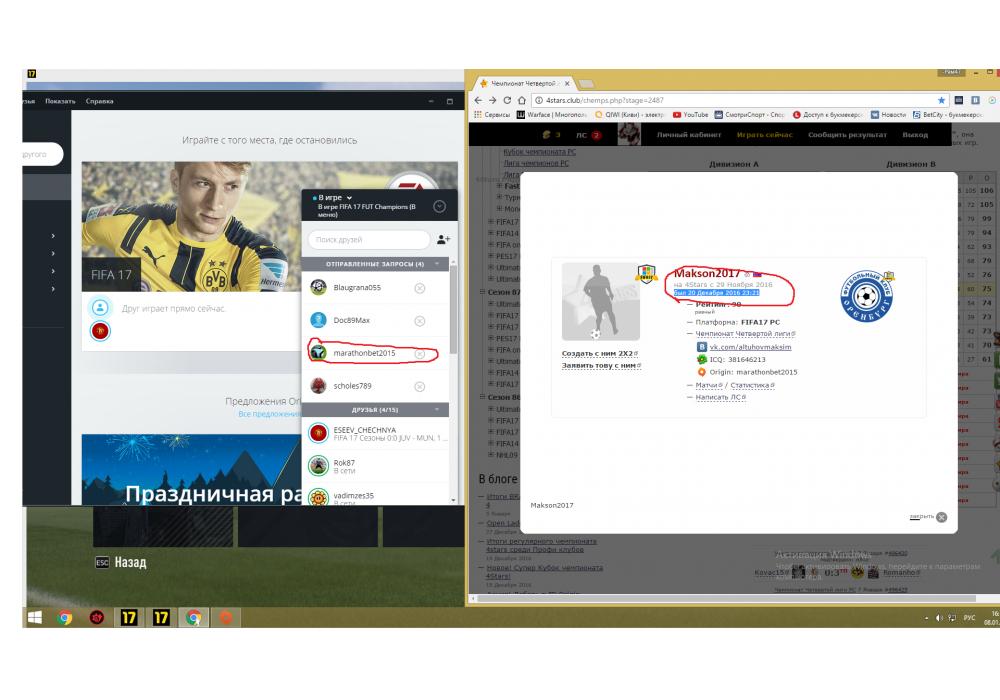Open Личный кабинет in site navigation
Viewport: 1000px width, 700px height.
689,135
